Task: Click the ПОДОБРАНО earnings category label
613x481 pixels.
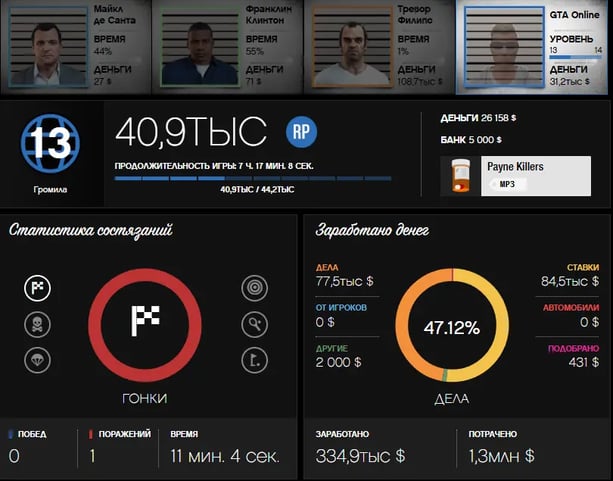Action: click(573, 348)
